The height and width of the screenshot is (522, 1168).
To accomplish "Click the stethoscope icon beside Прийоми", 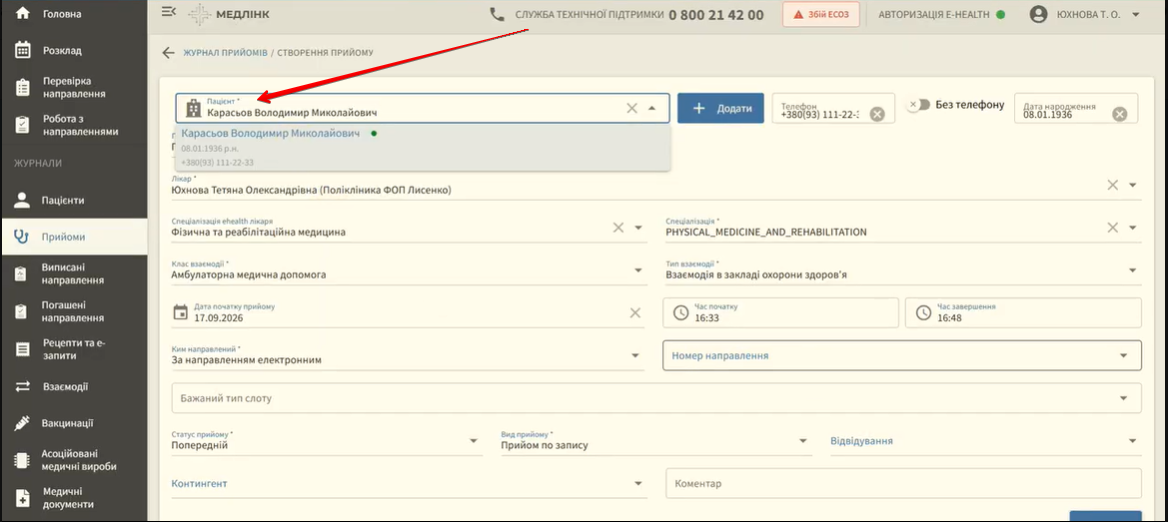I will pyautogui.click(x=22, y=238).
